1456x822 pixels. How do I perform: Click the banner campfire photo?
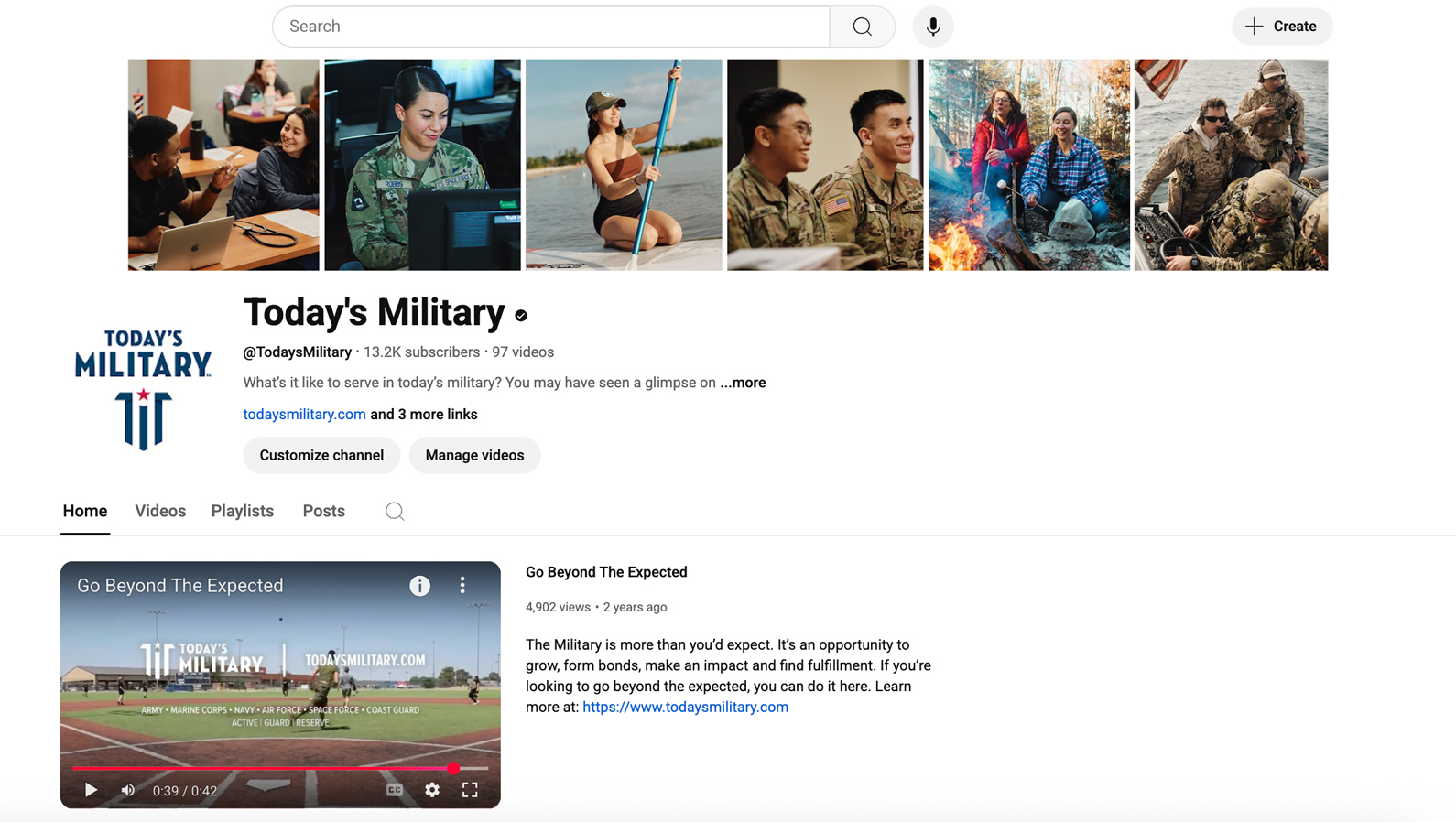pos(1028,166)
